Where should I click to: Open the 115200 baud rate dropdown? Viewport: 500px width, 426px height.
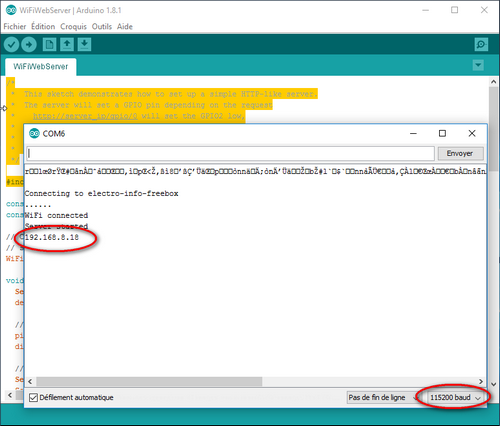pyautogui.click(x=455, y=397)
